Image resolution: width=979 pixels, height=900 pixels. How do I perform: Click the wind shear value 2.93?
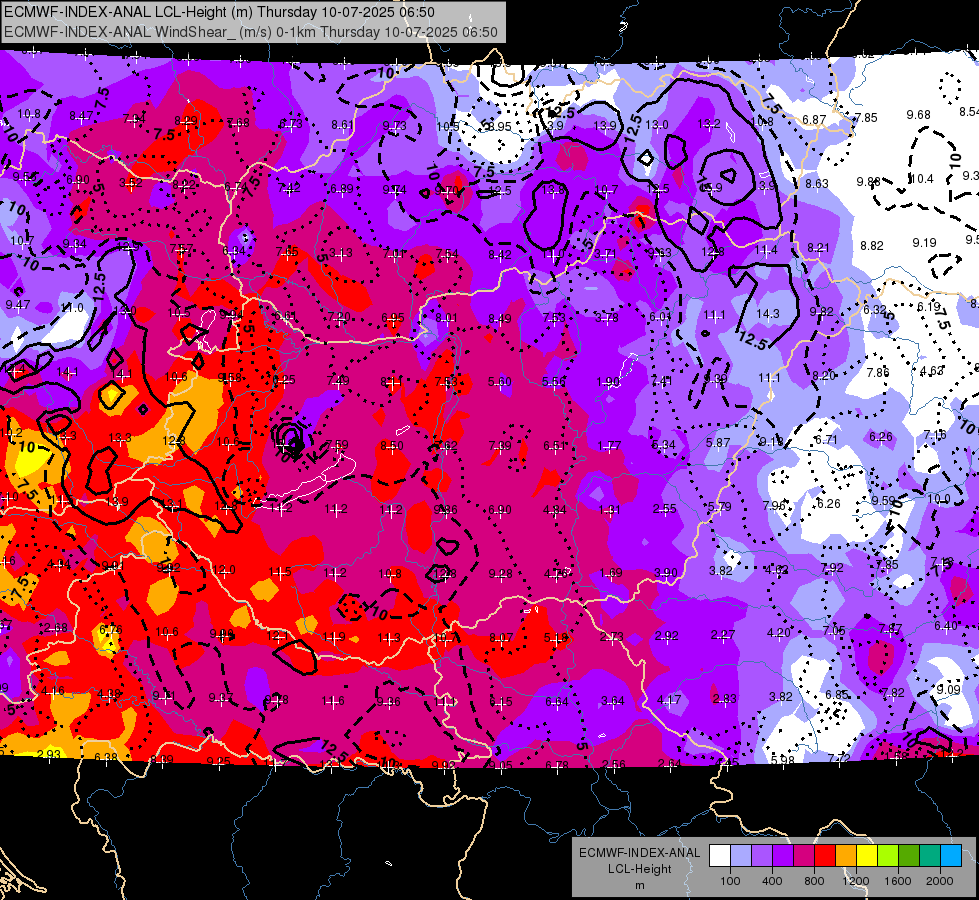tap(49, 754)
